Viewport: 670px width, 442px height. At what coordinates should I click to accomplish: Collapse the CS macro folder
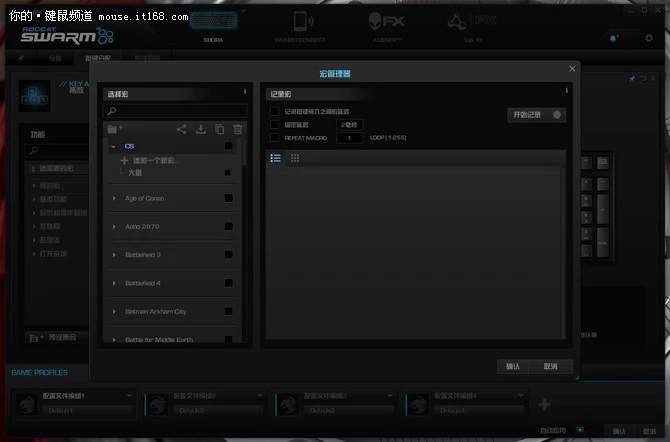click(x=114, y=146)
